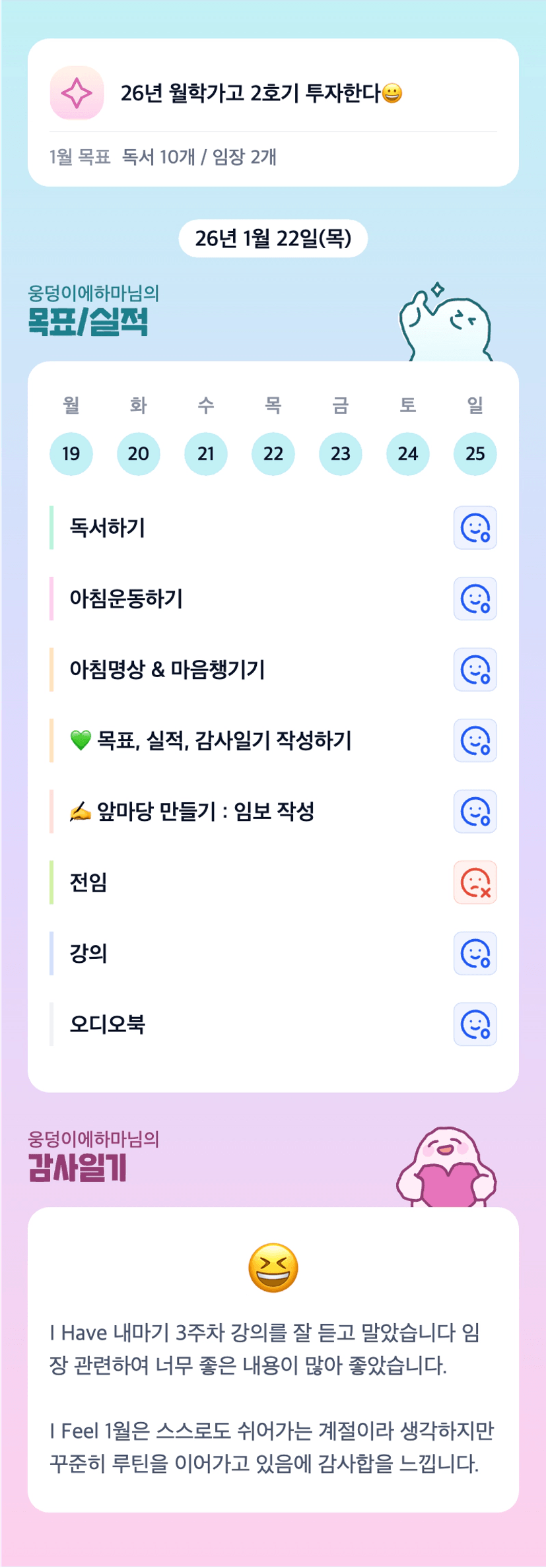The height and width of the screenshot is (1568, 546).
Task: Toggle status face for 아침운동하기
Action: [475, 599]
